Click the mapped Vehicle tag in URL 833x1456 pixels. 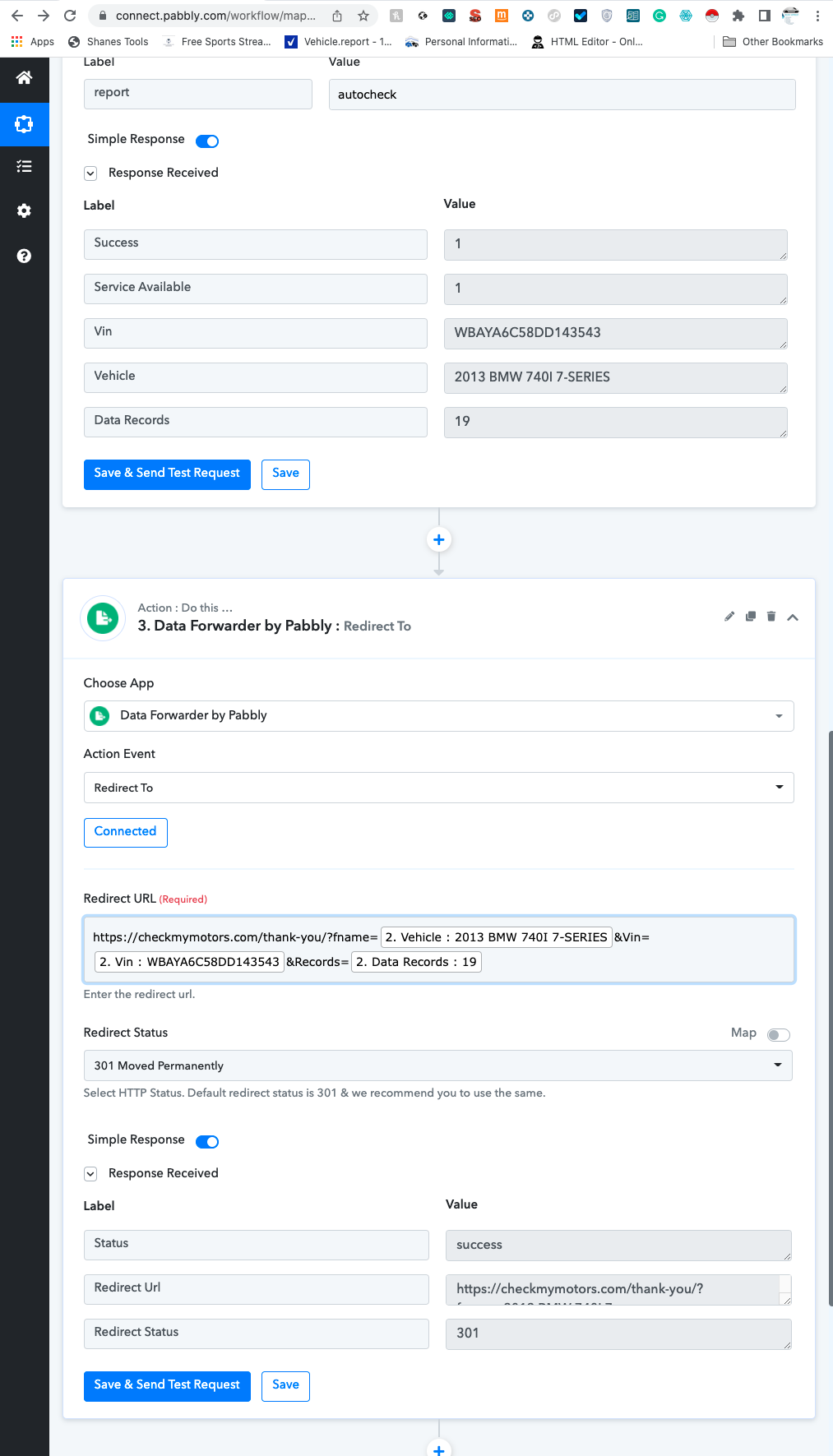(497, 937)
